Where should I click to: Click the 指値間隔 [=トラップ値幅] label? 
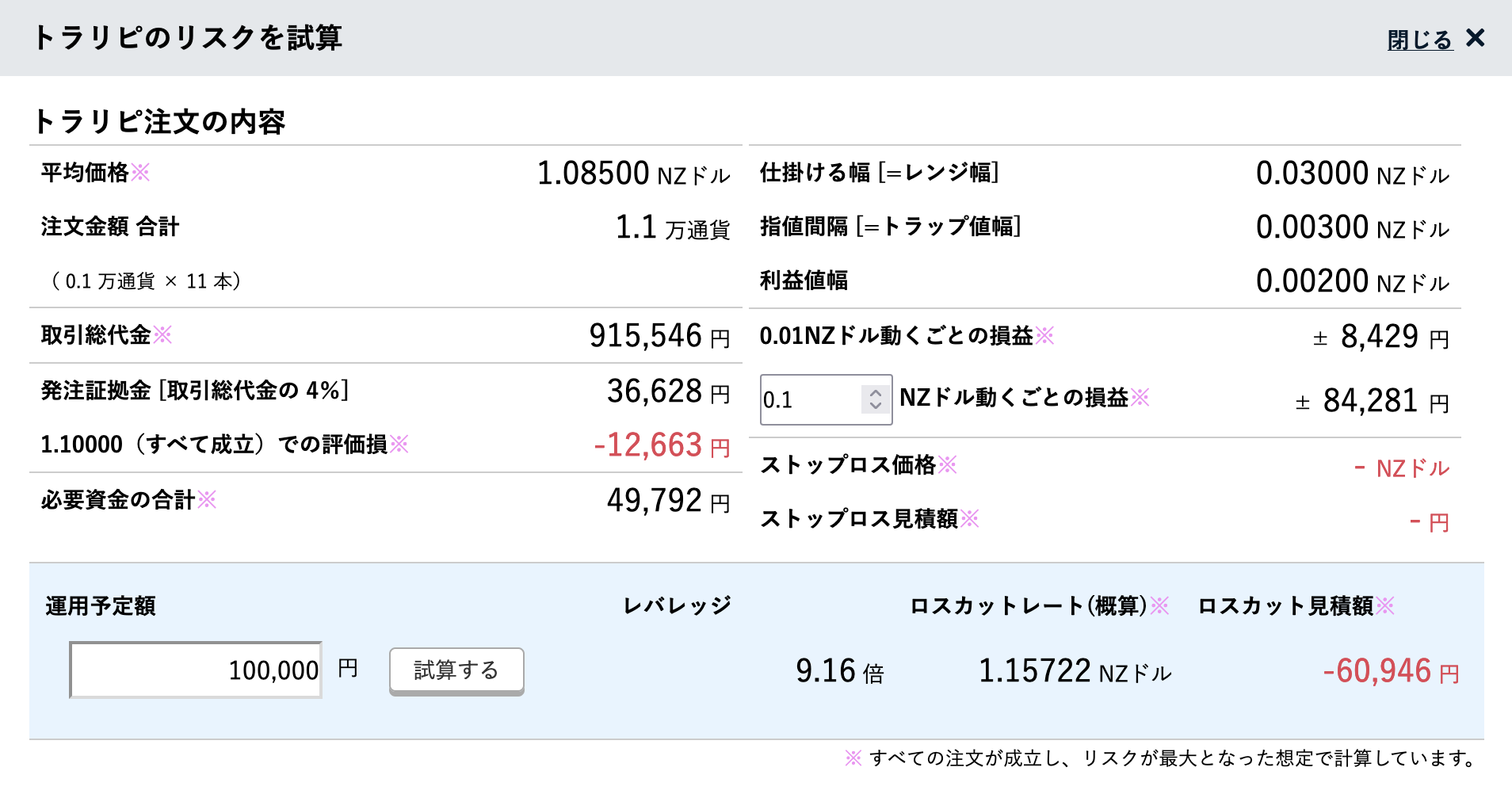pos(891,226)
